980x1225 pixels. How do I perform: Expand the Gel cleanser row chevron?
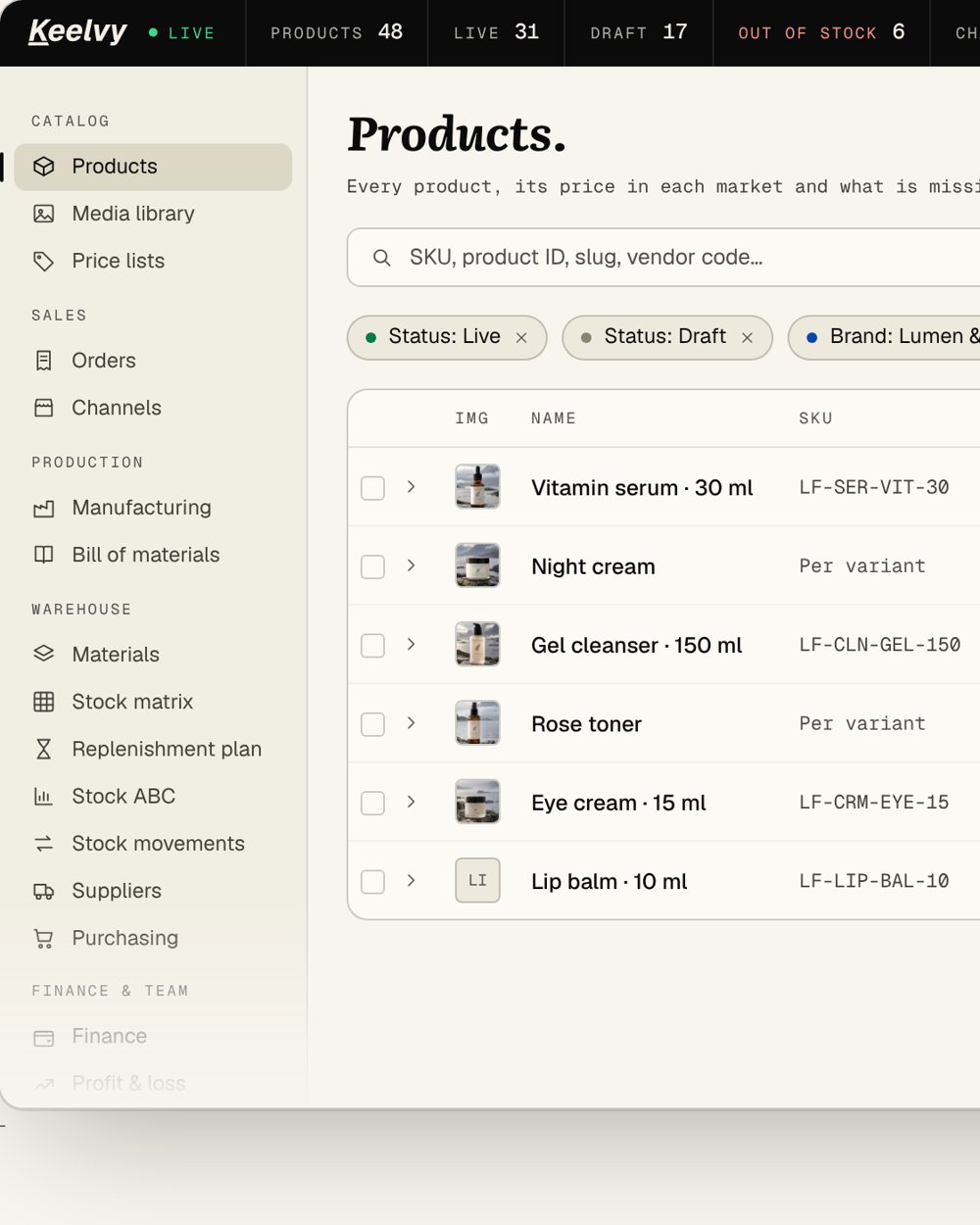point(412,644)
